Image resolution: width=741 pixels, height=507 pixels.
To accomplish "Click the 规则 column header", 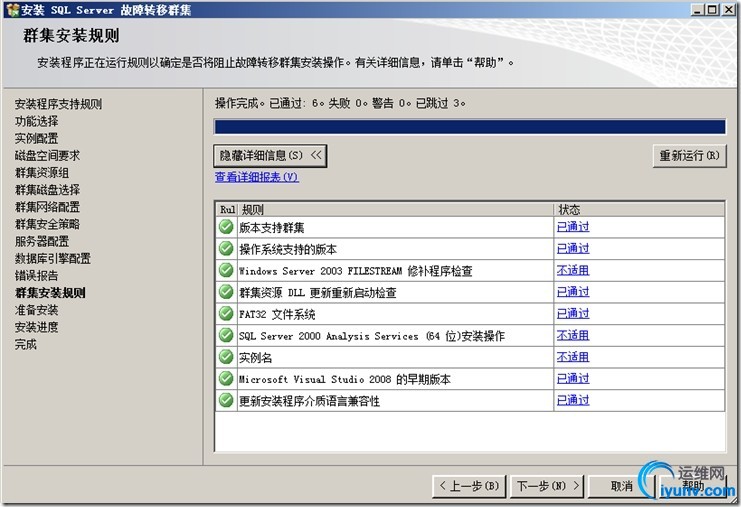I will coord(396,210).
